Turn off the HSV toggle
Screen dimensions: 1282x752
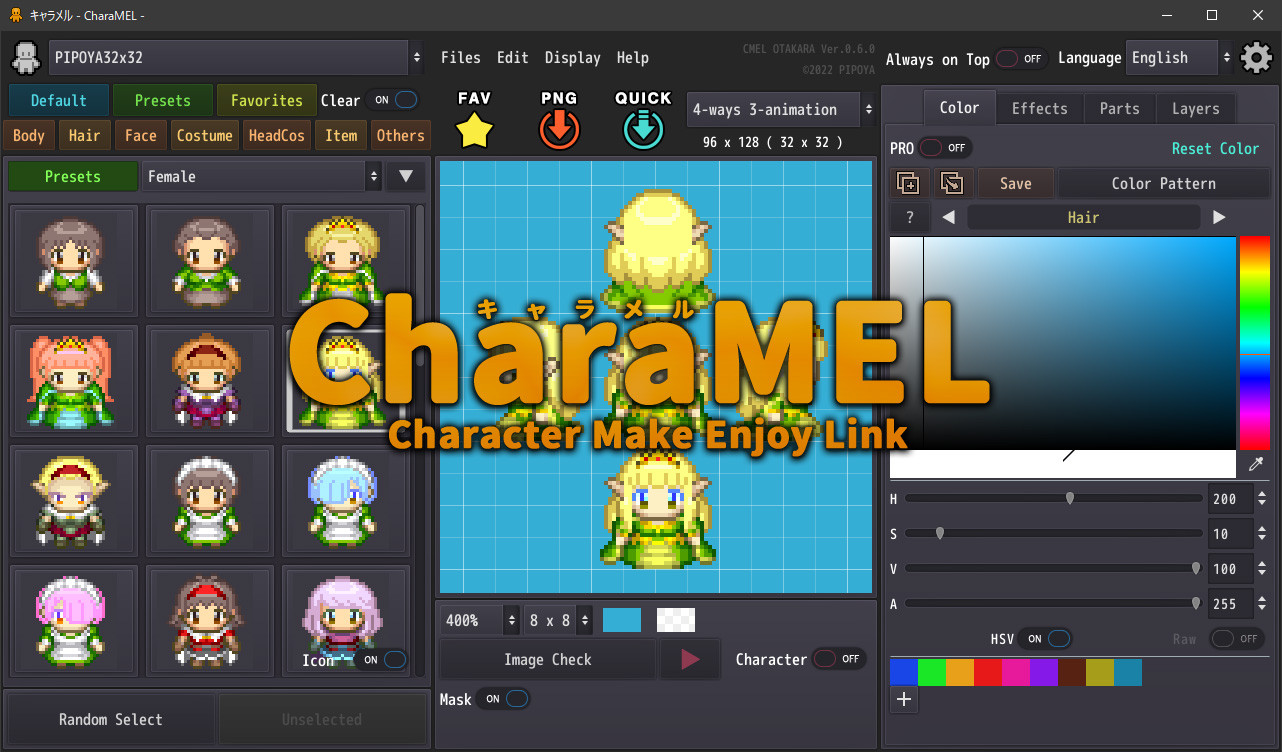point(1046,639)
